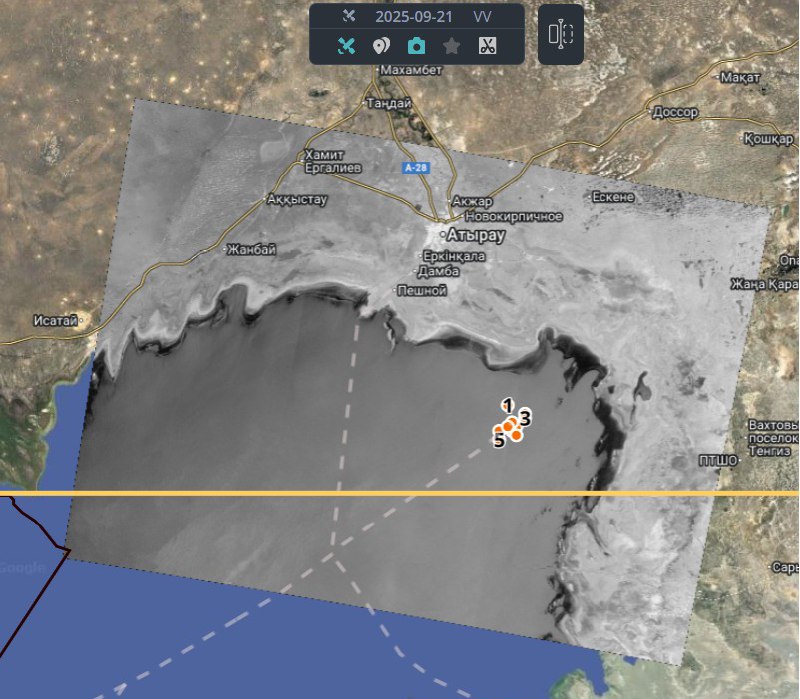Click the ПТШО place marker label
This screenshot has width=800, height=699.
[717, 460]
